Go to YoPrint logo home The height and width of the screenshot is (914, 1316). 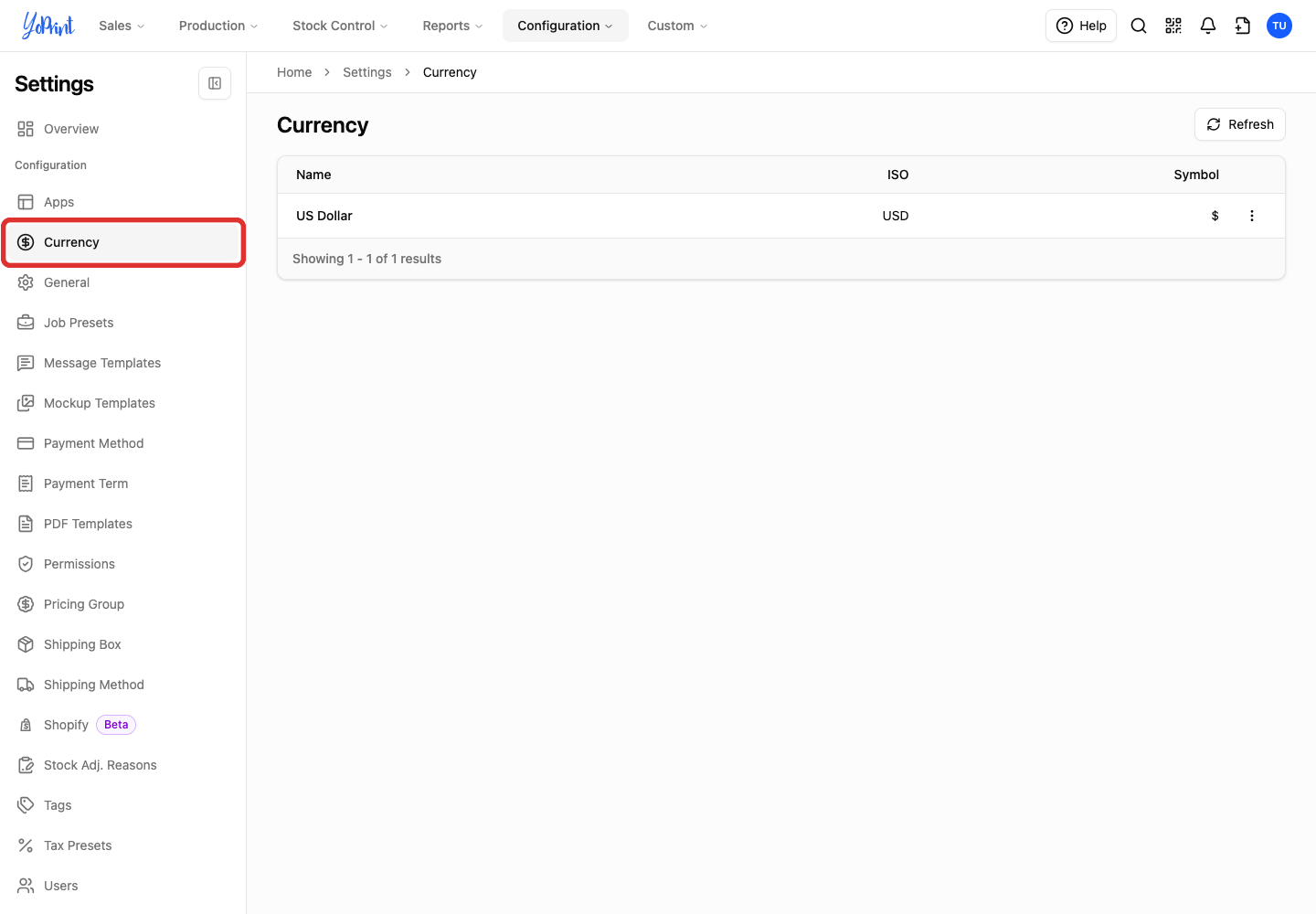48,26
